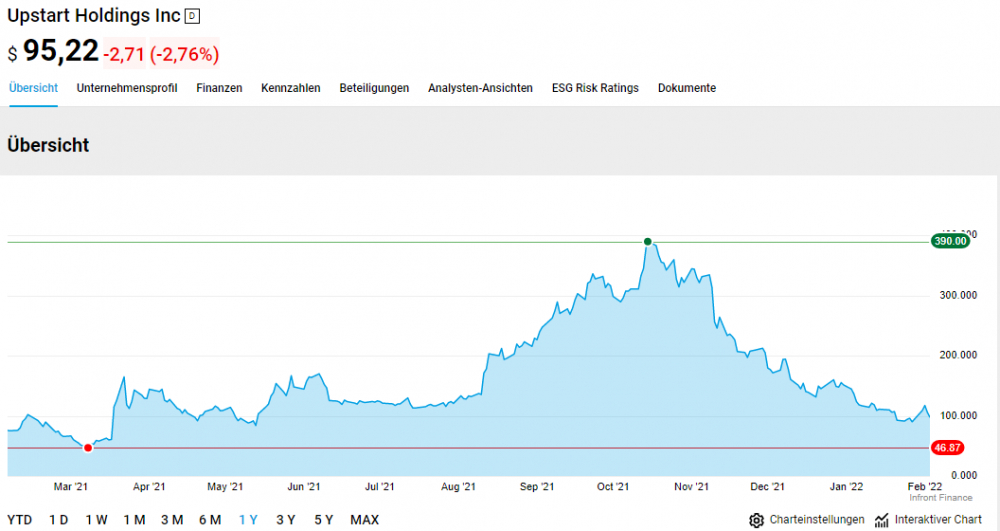Image resolution: width=1000 pixels, height=531 pixels.
Task: Click the red 52-week low dot on chart
Action: 88,448
